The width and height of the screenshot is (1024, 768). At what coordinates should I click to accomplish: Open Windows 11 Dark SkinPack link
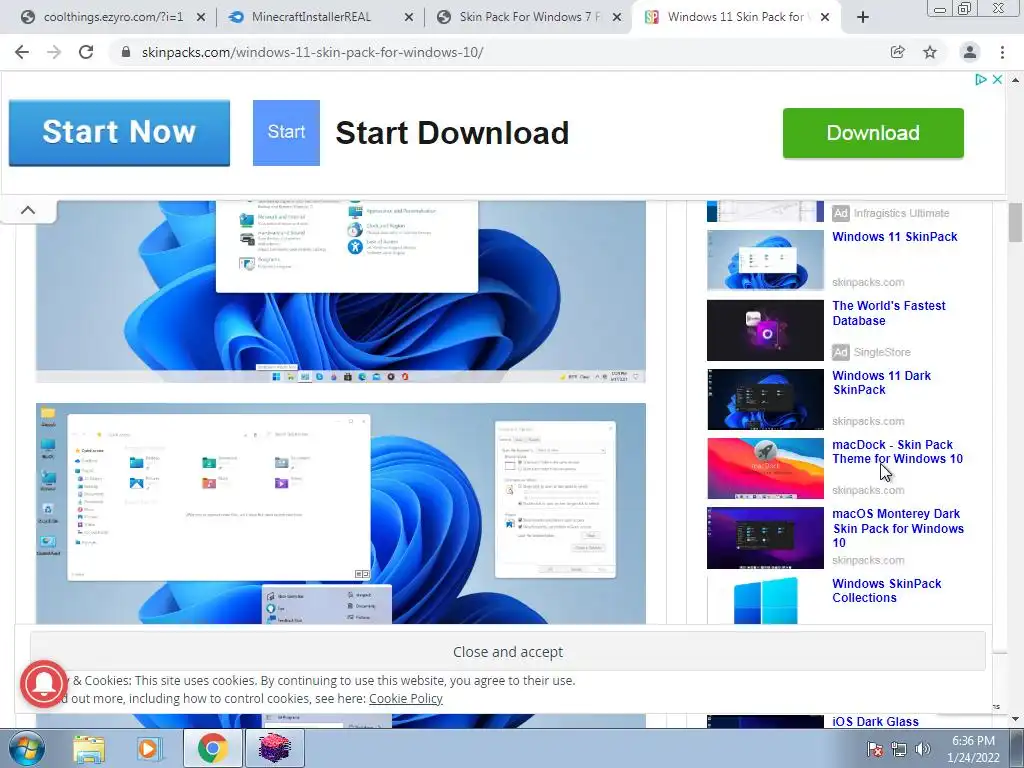pyautogui.click(x=882, y=383)
